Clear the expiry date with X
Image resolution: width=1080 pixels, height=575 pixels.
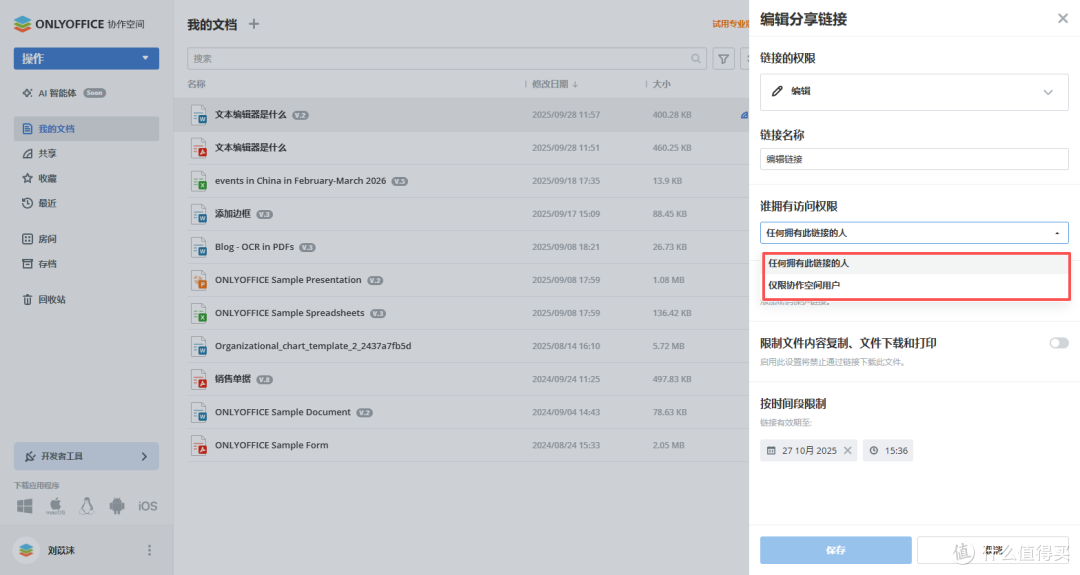pos(848,450)
